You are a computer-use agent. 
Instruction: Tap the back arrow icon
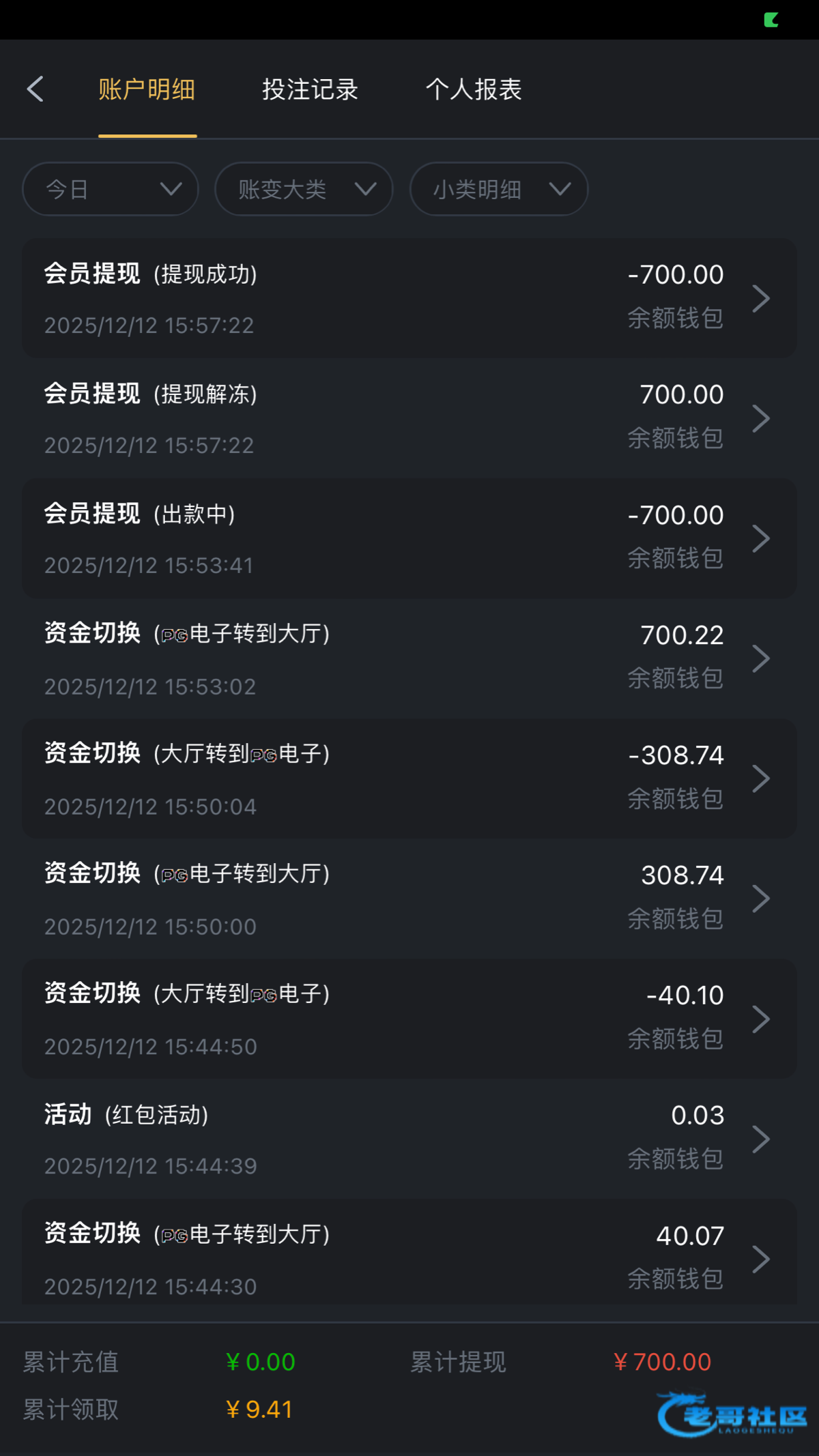(35, 89)
